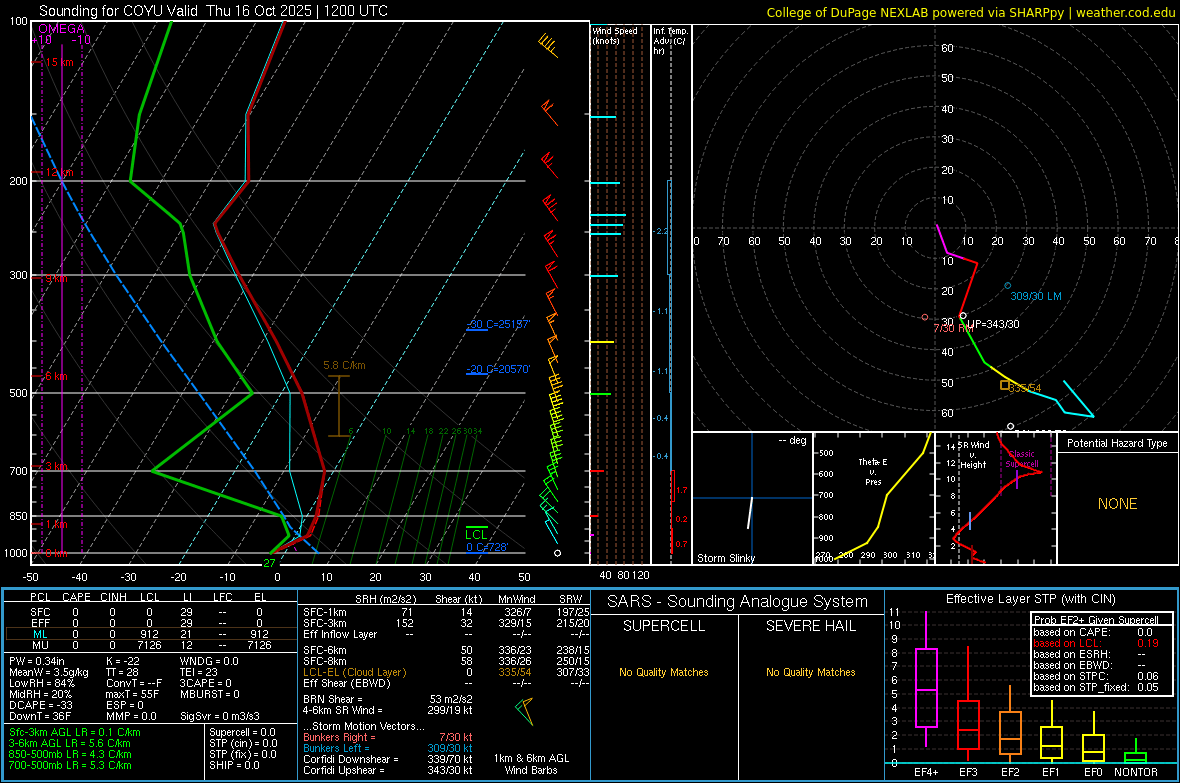The image size is (1180, 783).
Task: Click the wind barb glyph above 1km & 6km AGL
Action: pos(525,711)
